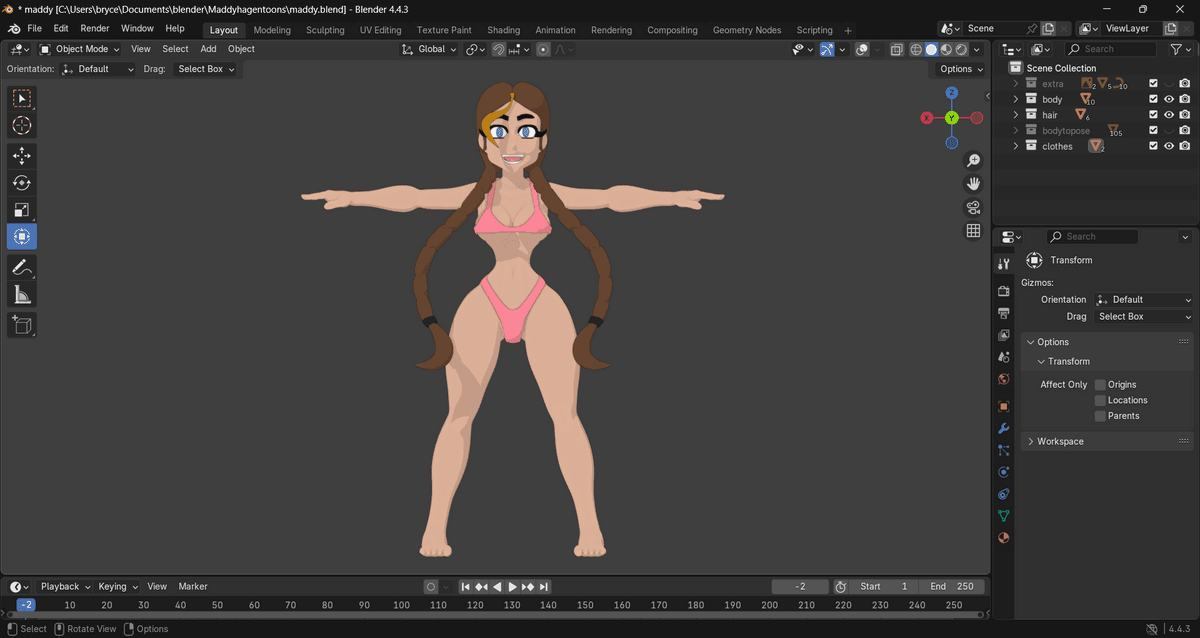
Task: Click the Options button in viewport header
Action: click(x=961, y=69)
